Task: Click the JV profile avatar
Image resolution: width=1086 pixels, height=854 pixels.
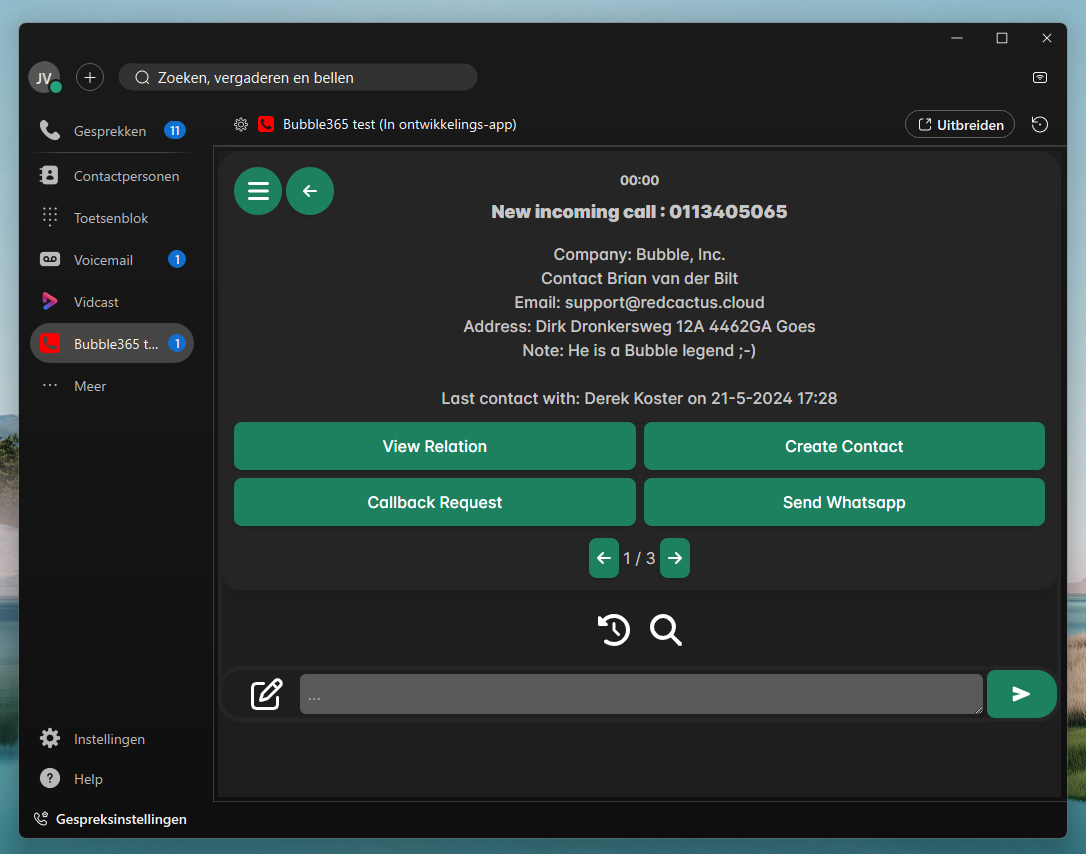Action: (x=44, y=77)
